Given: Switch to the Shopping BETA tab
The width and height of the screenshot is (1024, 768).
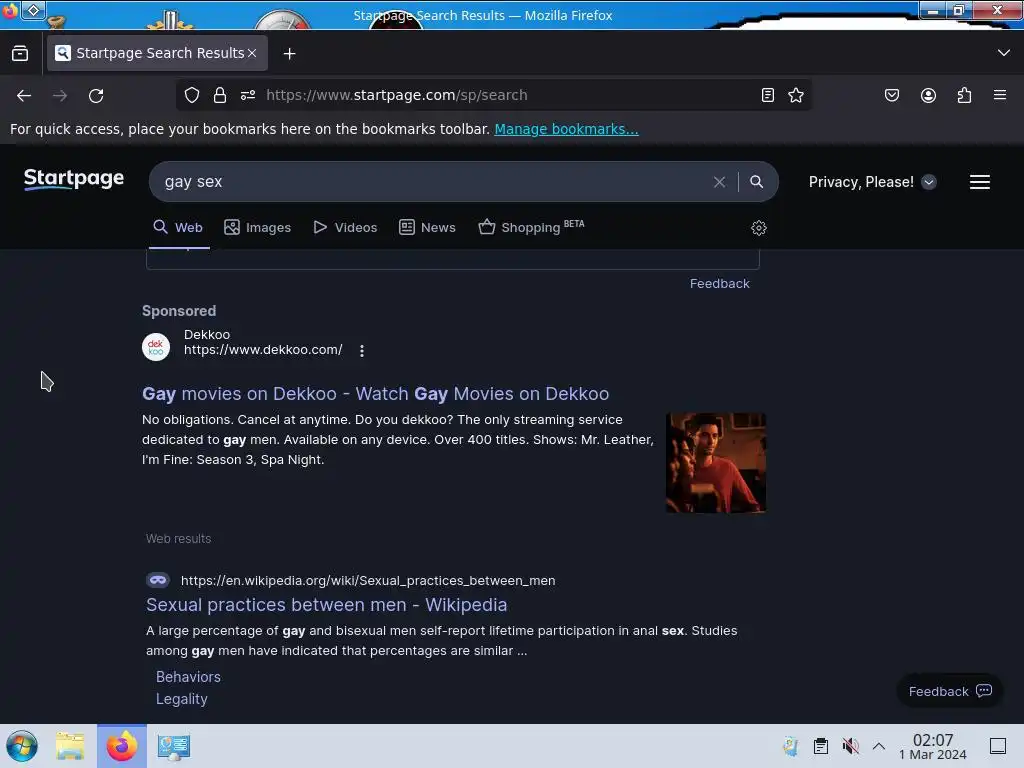Looking at the screenshot, I should tap(531, 227).
